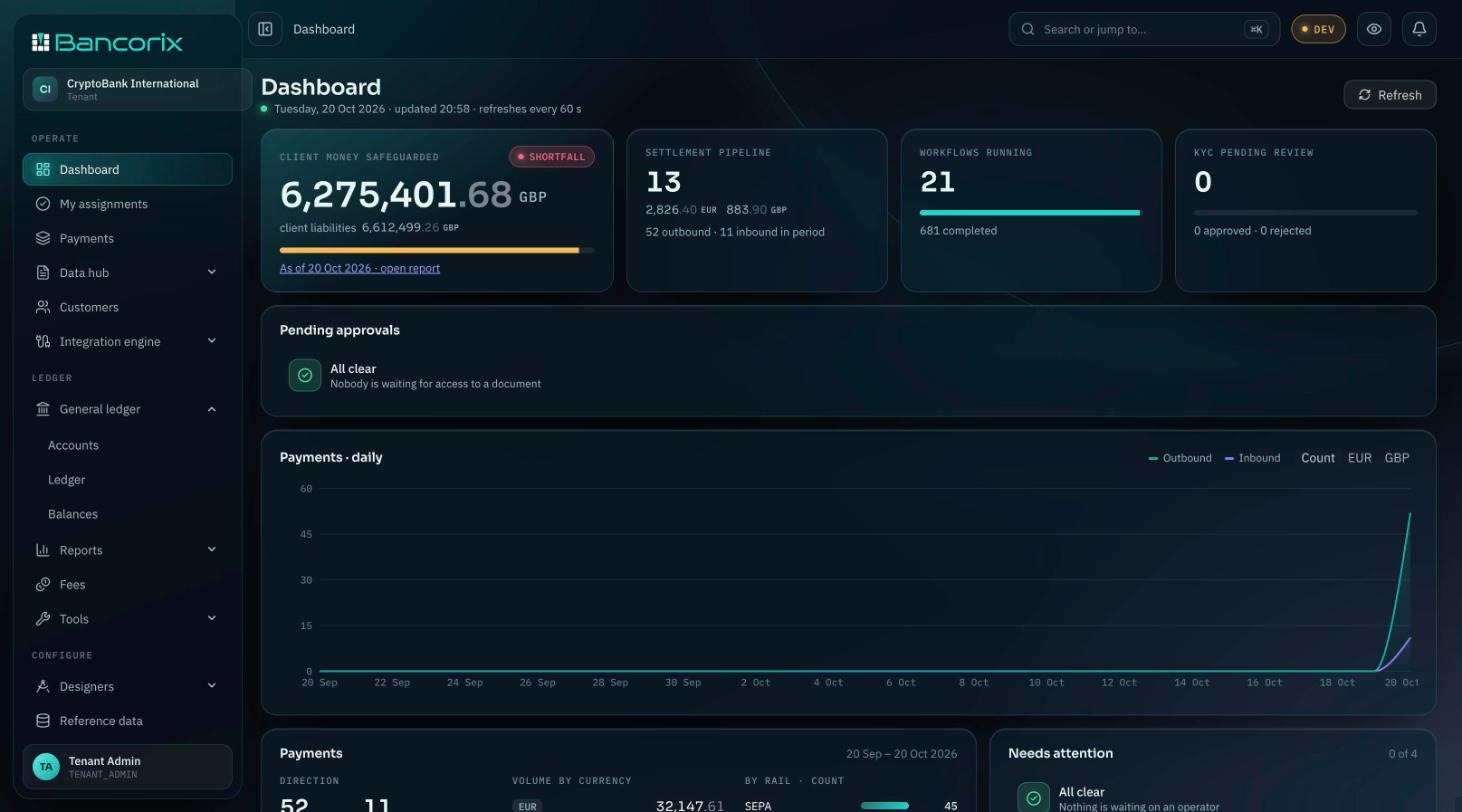Click the '681 completed' text
The width and height of the screenshot is (1462, 812).
tap(958, 231)
